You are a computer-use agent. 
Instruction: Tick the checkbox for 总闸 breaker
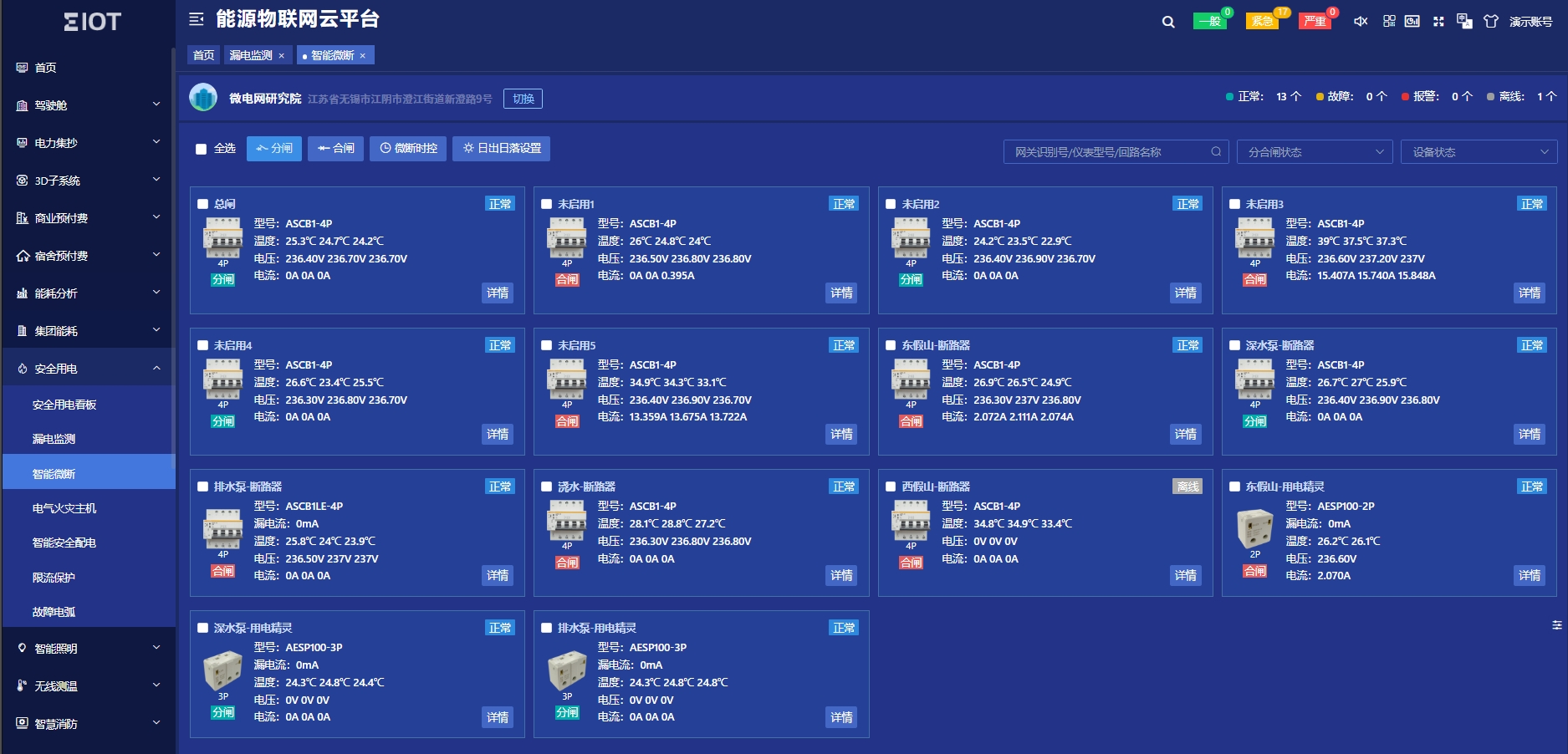(x=203, y=204)
